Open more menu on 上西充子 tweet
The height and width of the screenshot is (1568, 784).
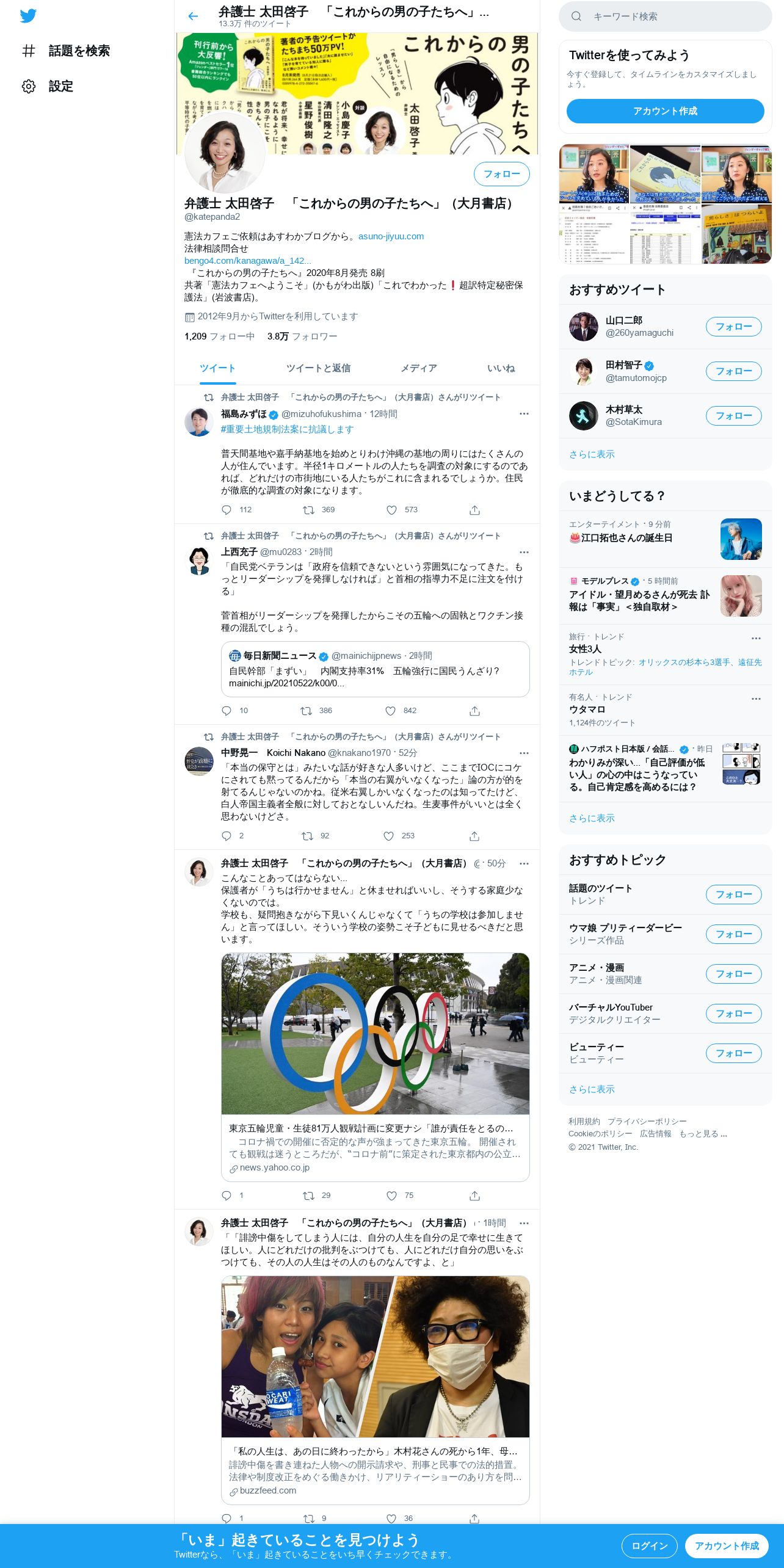[524, 553]
